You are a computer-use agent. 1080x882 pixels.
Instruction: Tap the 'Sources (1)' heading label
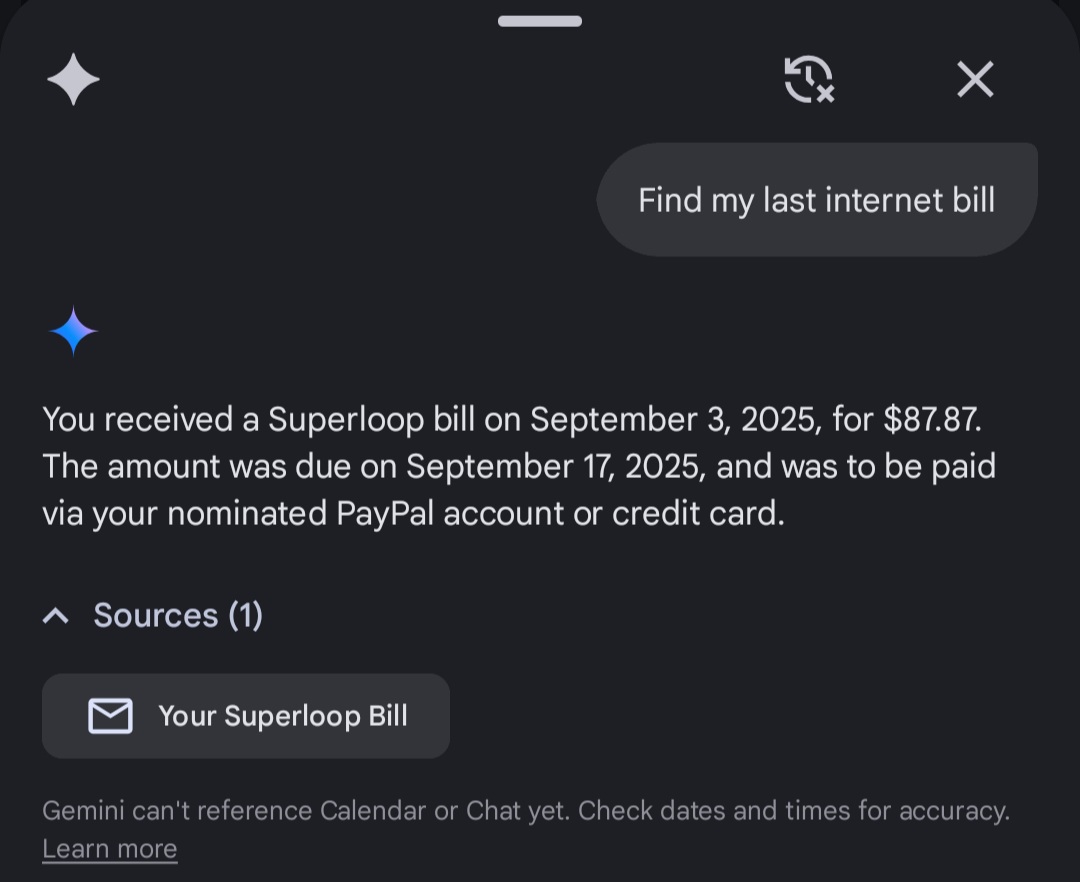pos(178,616)
